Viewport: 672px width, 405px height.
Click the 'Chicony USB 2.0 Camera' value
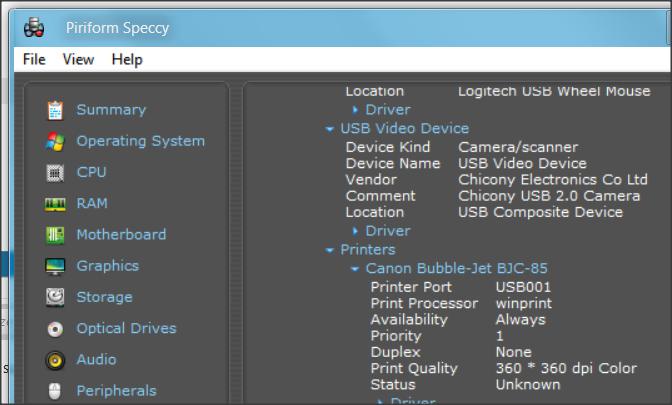point(549,196)
